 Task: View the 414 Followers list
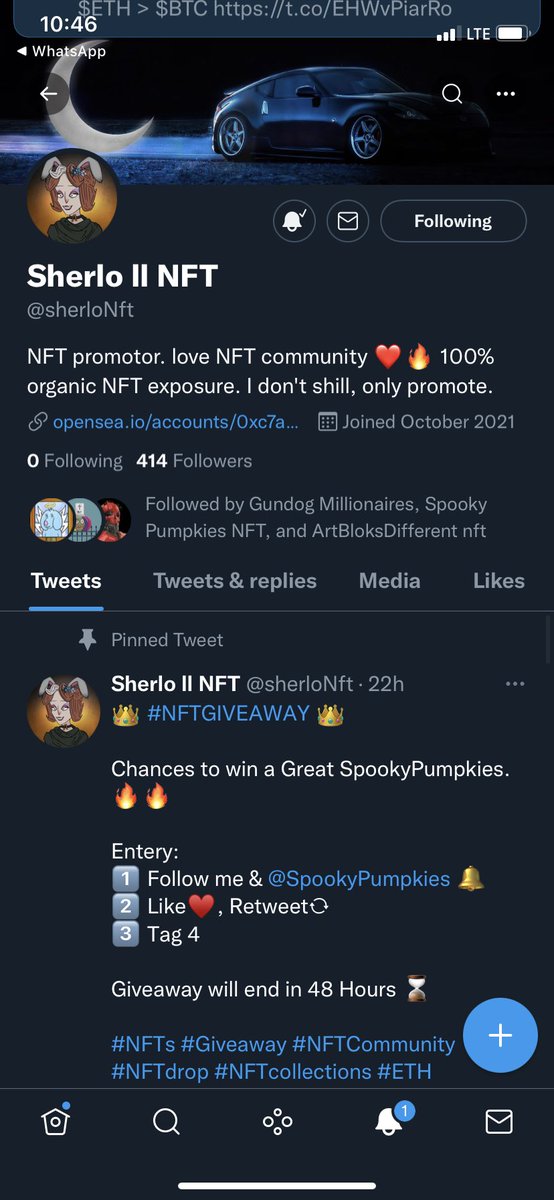point(194,461)
